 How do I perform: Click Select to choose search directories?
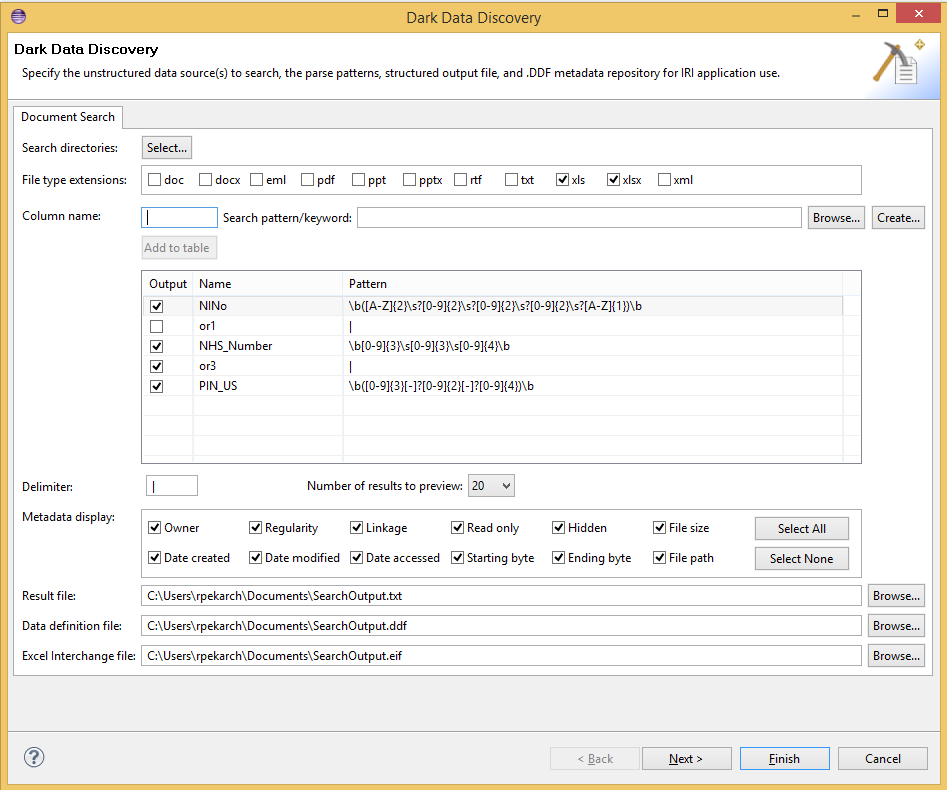tap(166, 146)
